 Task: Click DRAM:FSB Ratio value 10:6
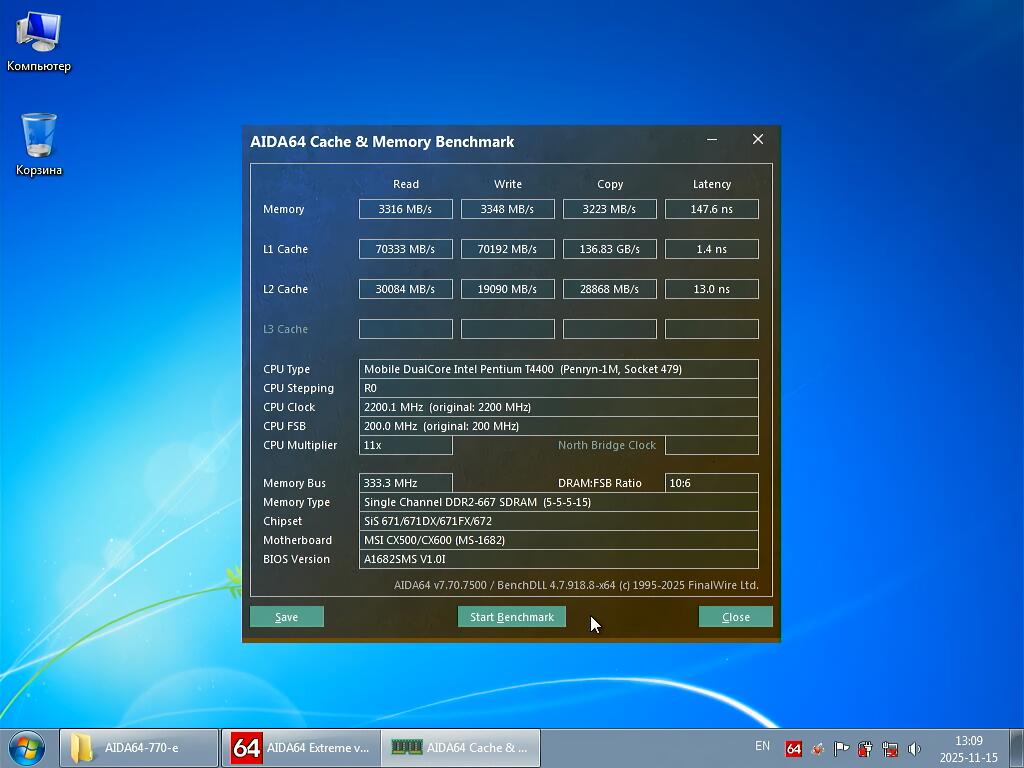coord(712,483)
